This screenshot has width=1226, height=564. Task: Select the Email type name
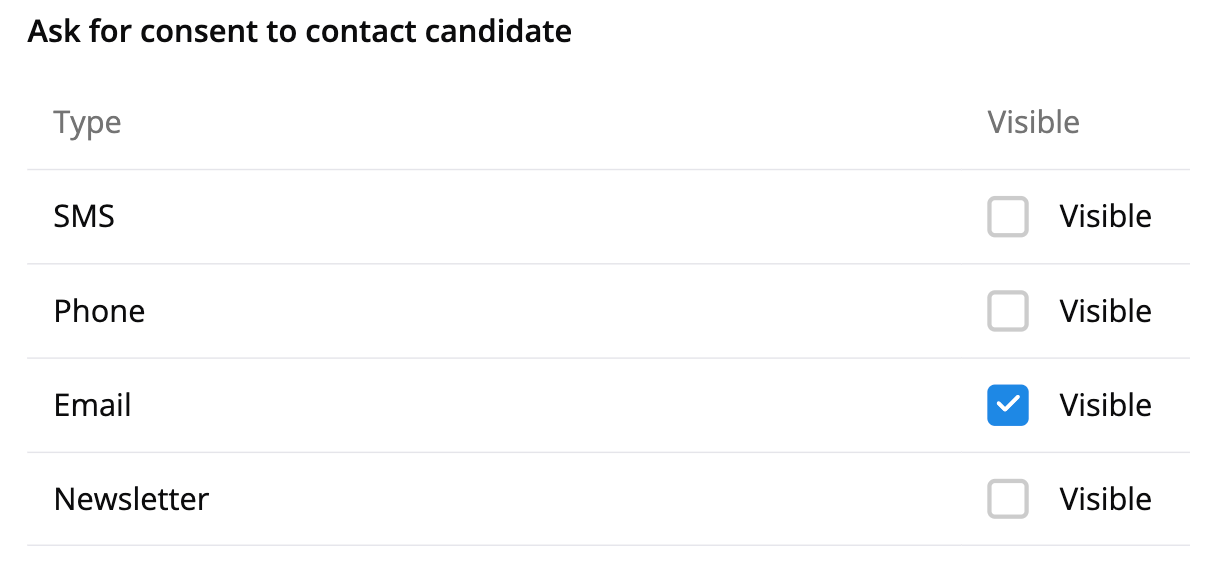pyautogui.click(x=92, y=405)
